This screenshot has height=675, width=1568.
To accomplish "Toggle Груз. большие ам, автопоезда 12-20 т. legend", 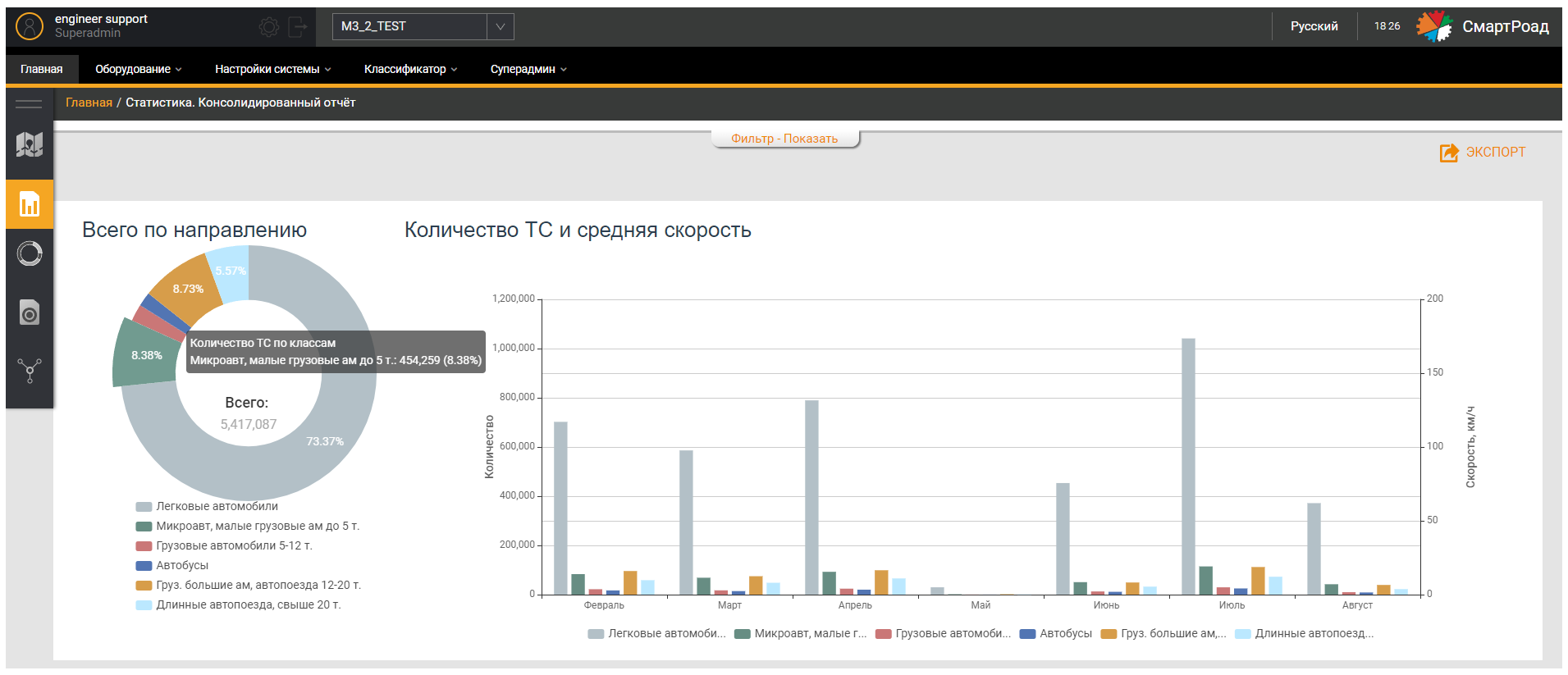I will coord(249,586).
